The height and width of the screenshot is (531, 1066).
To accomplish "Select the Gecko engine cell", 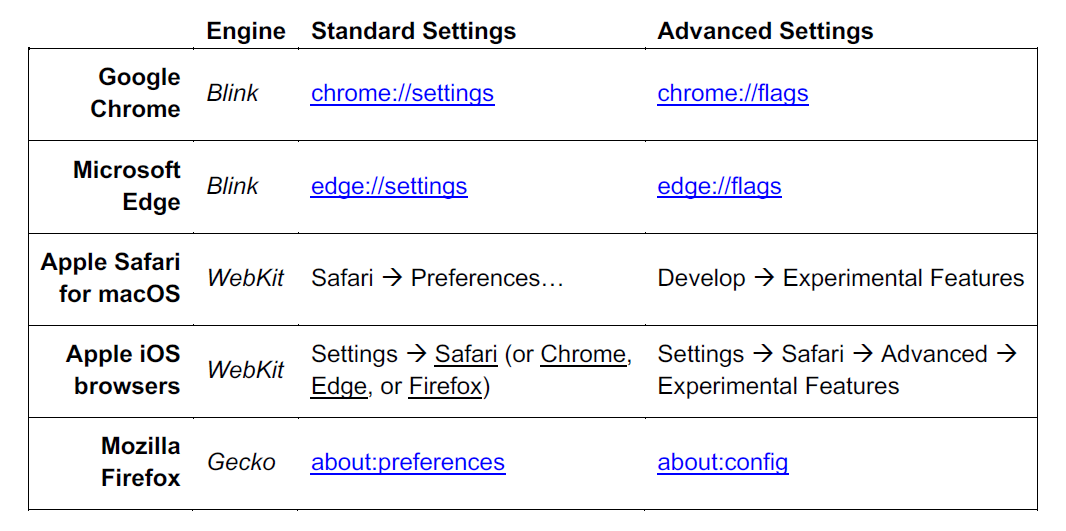I will (241, 463).
